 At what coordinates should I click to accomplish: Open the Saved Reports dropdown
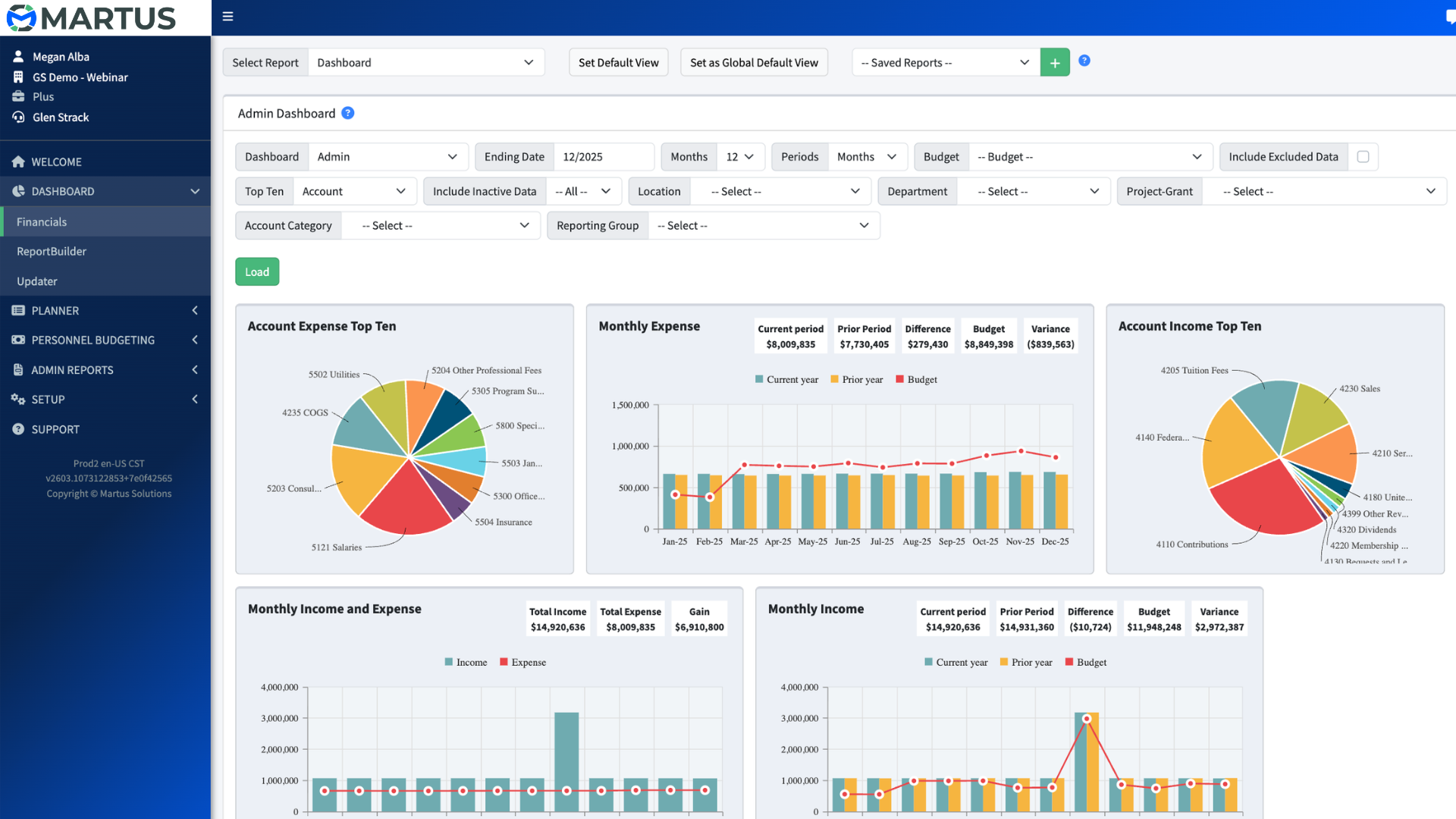coord(945,62)
